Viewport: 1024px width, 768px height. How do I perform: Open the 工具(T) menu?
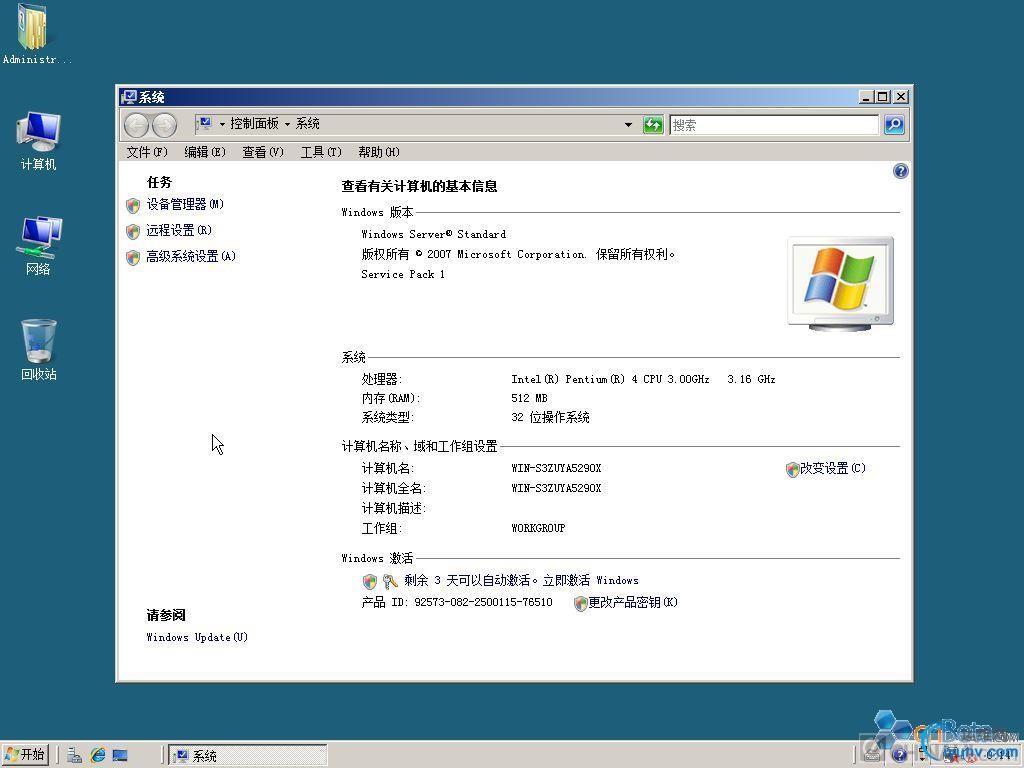point(321,152)
